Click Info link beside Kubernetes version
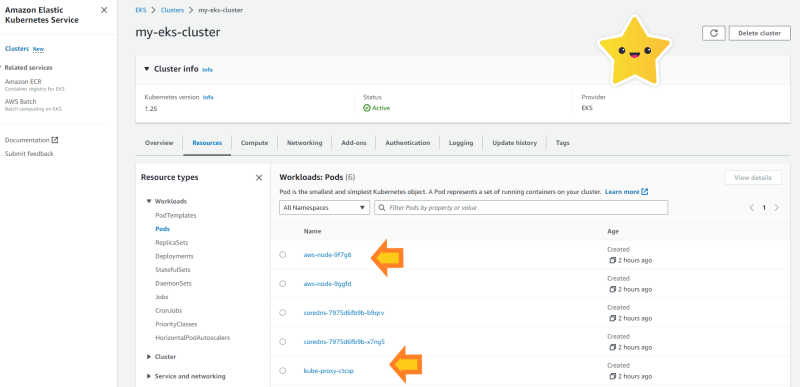 (x=208, y=97)
